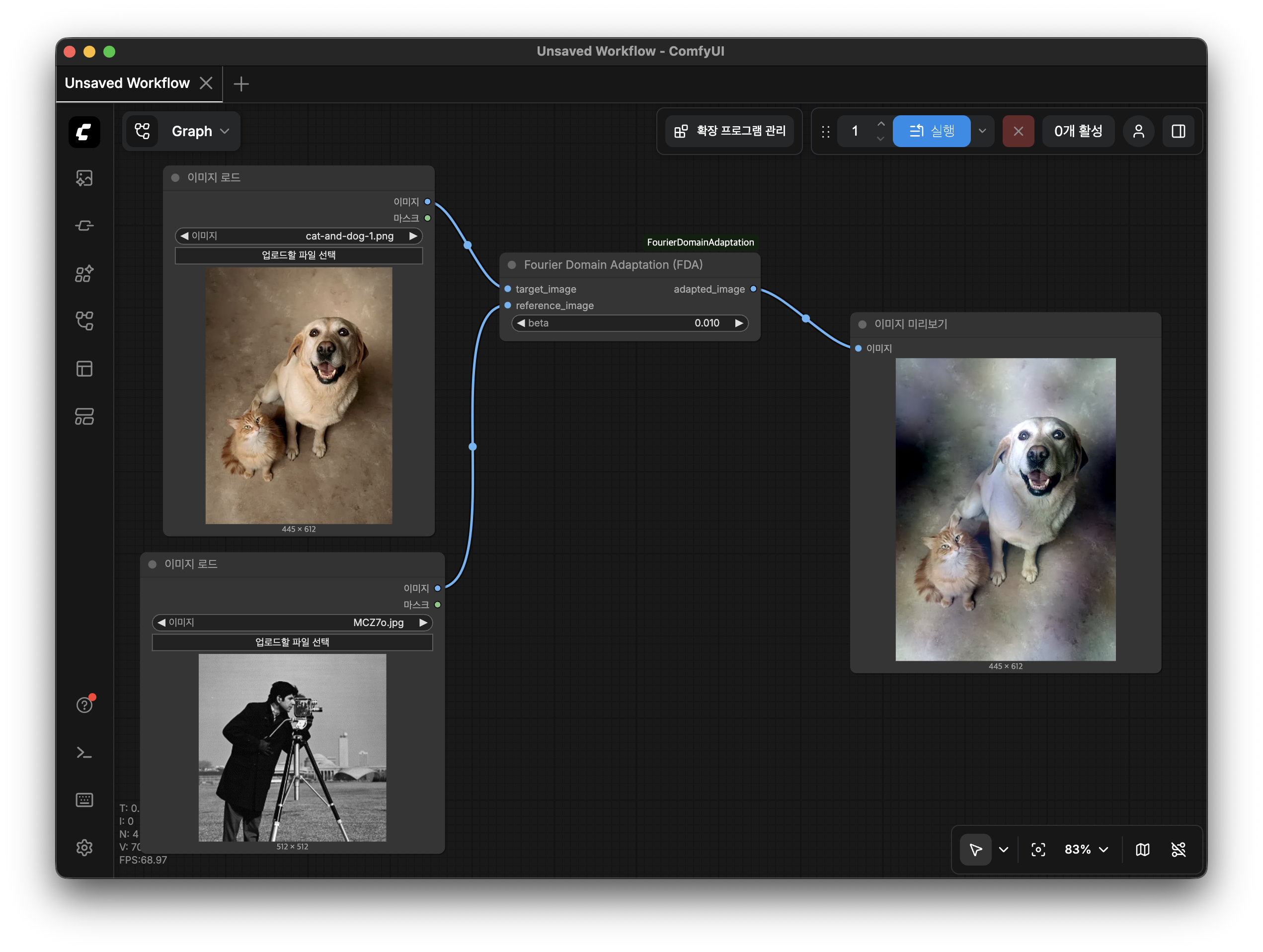
Task: Decrease the beta value arrow
Action: pyautogui.click(x=520, y=323)
